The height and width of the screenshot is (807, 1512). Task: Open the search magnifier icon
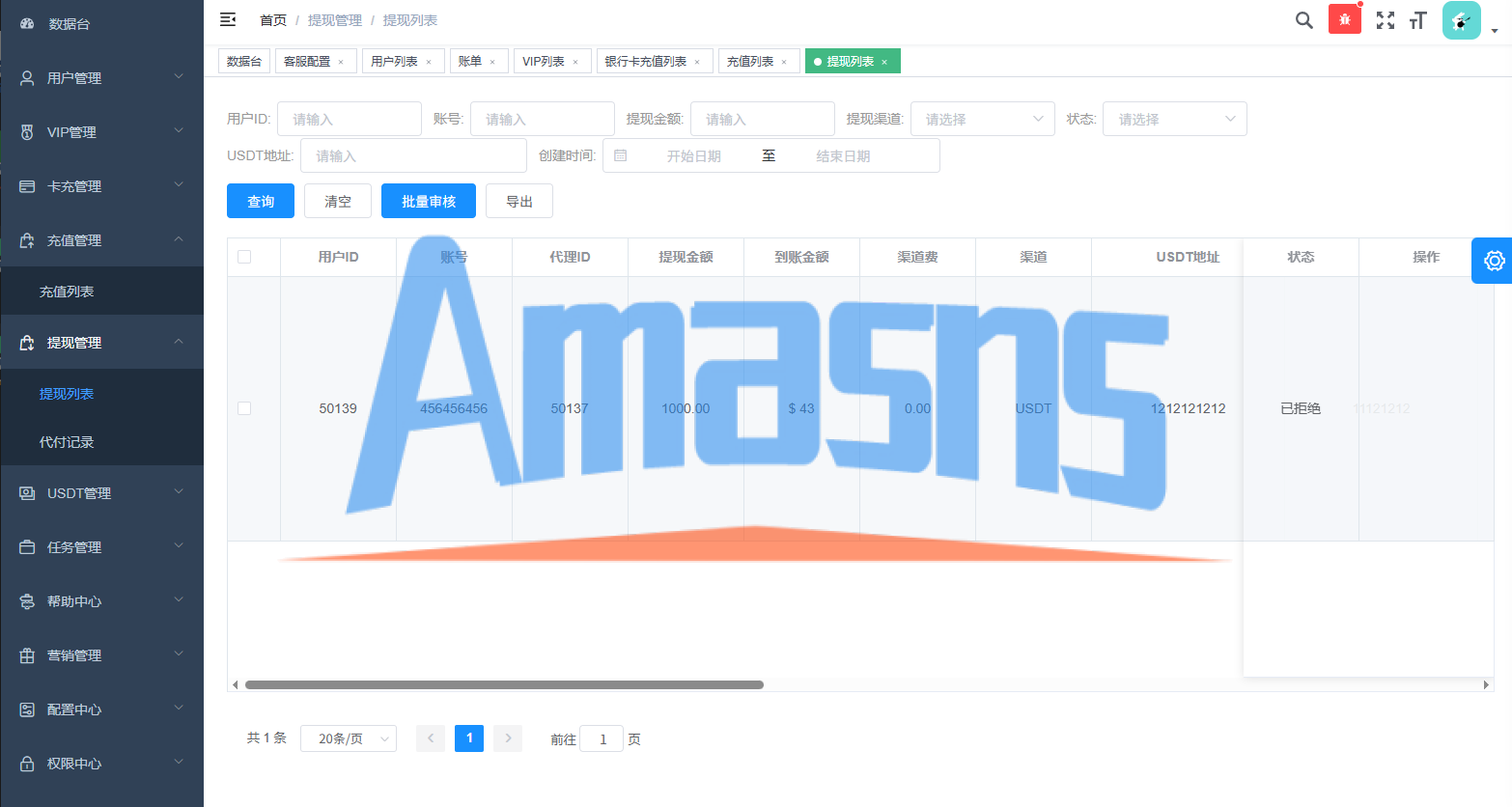coord(1303,20)
